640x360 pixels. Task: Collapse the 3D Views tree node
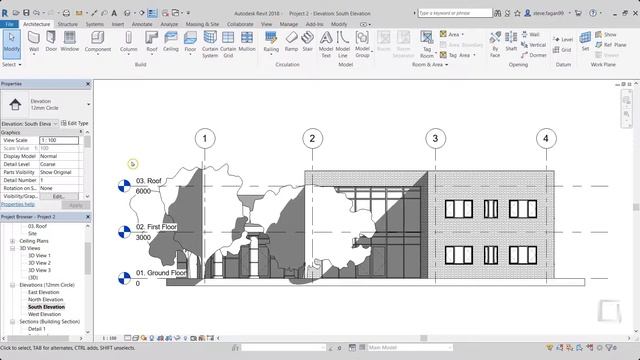point(13,248)
